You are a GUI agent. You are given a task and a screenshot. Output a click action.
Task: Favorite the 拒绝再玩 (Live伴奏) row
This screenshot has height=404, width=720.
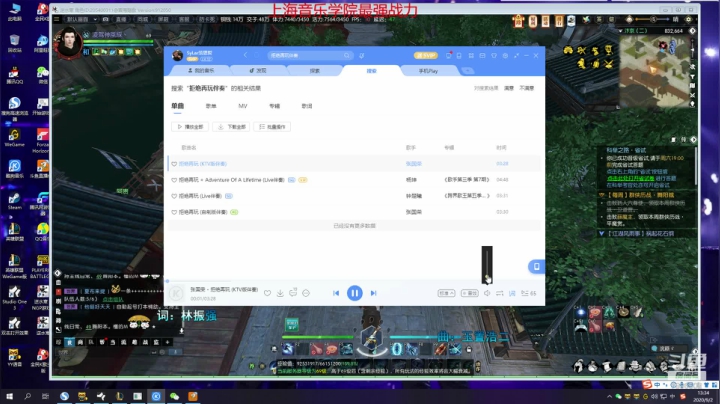[x=174, y=196]
